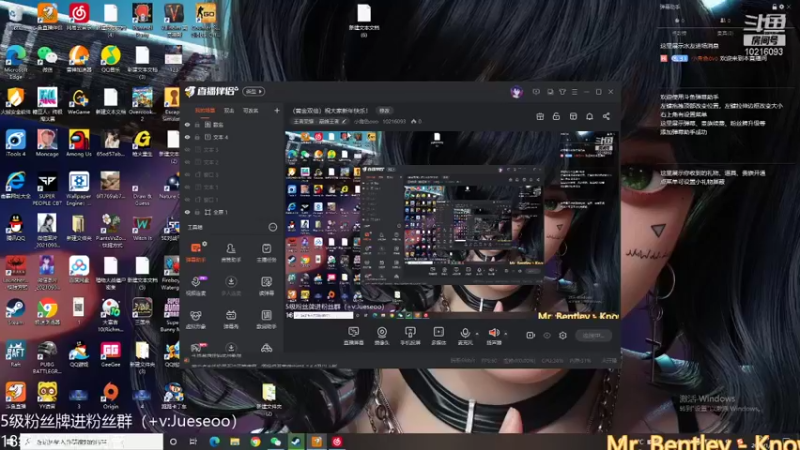Open the virtual avatar bear-face tool

[x=196, y=319]
